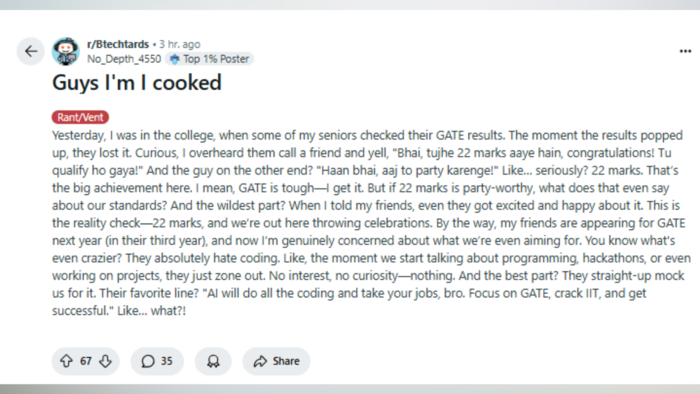Viewport: 700px width, 394px height.
Task: Click the post title 'Guys I'm I cooked'
Action: click(x=137, y=83)
